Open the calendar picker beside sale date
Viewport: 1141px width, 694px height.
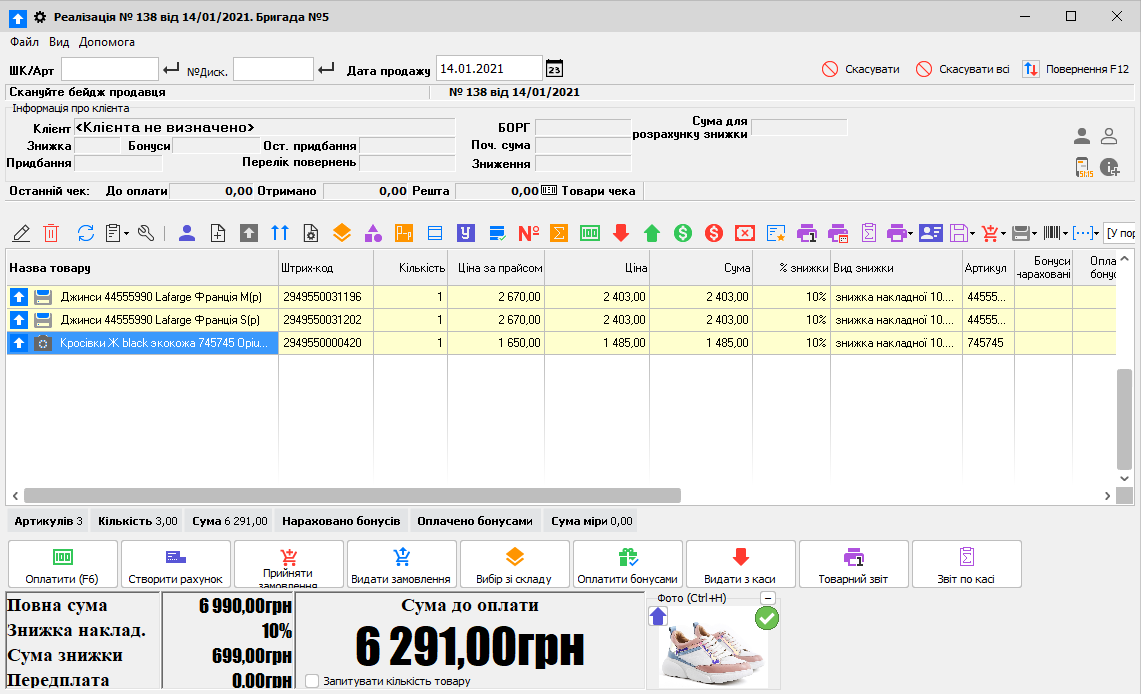click(554, 69)
